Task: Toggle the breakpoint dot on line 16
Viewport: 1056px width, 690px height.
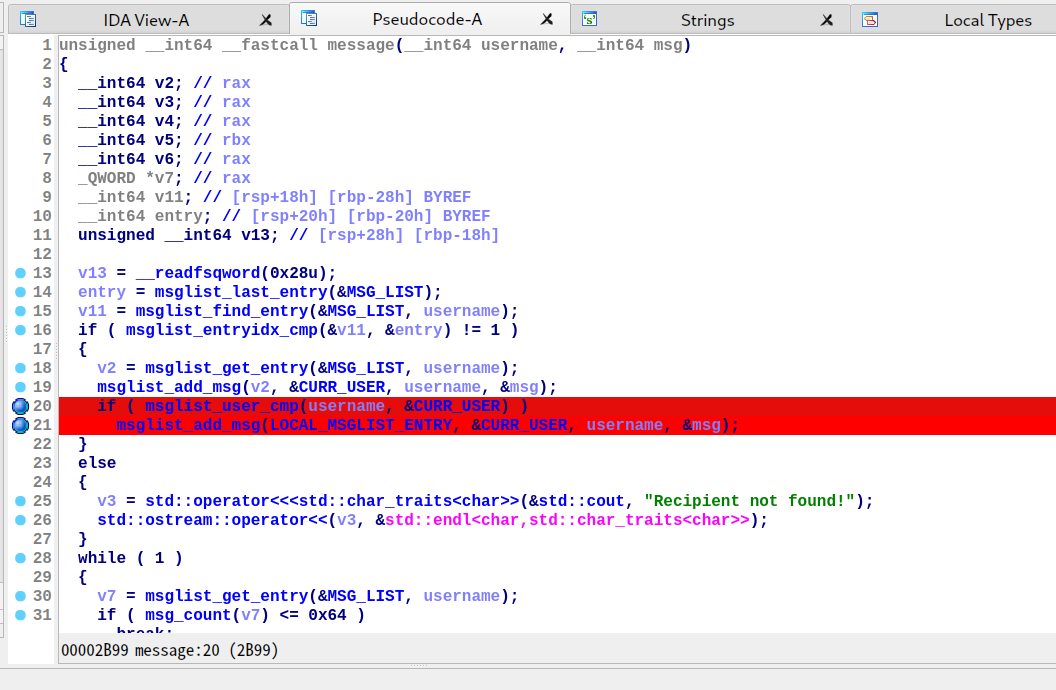Action: [20, 330]
